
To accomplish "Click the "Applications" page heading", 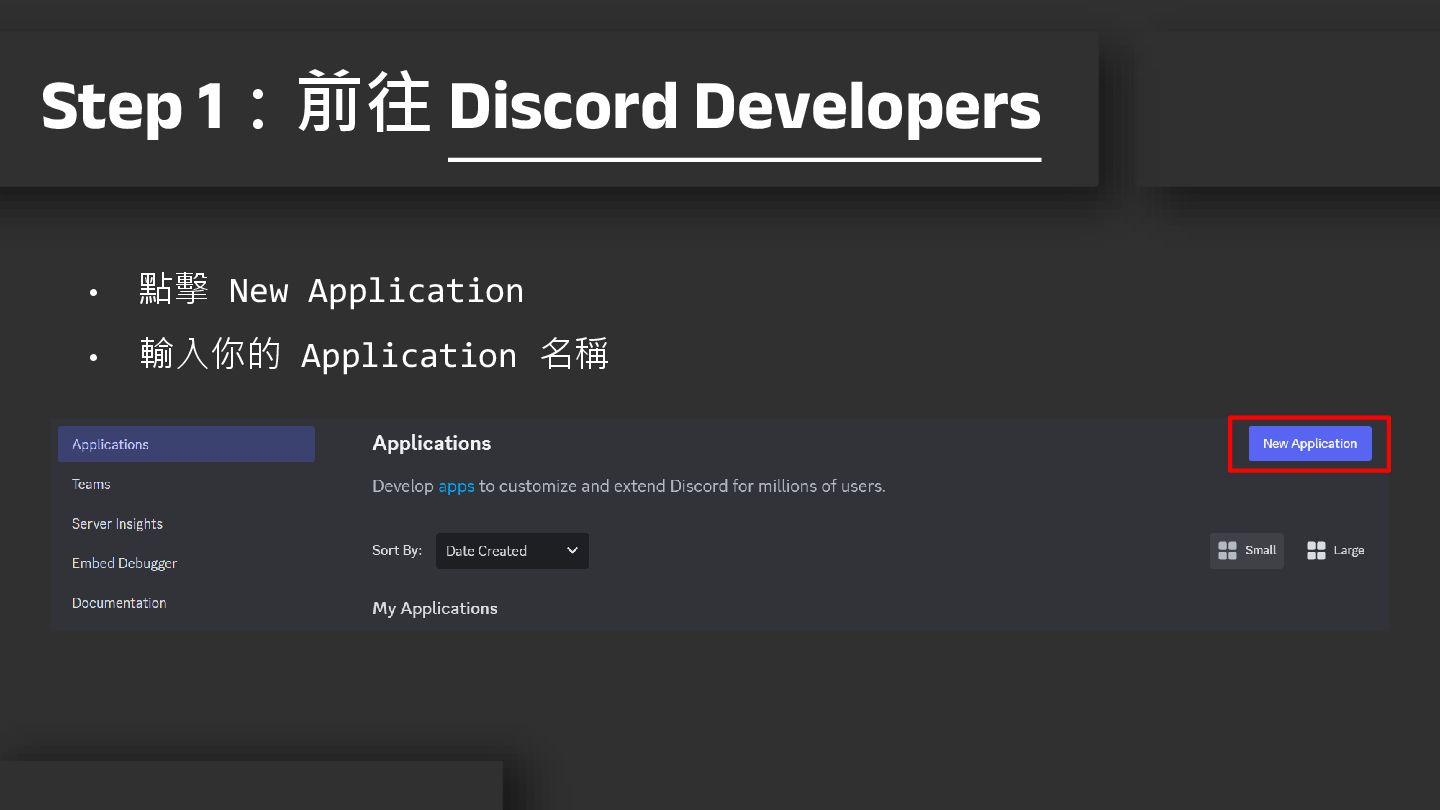I will 432,443.
